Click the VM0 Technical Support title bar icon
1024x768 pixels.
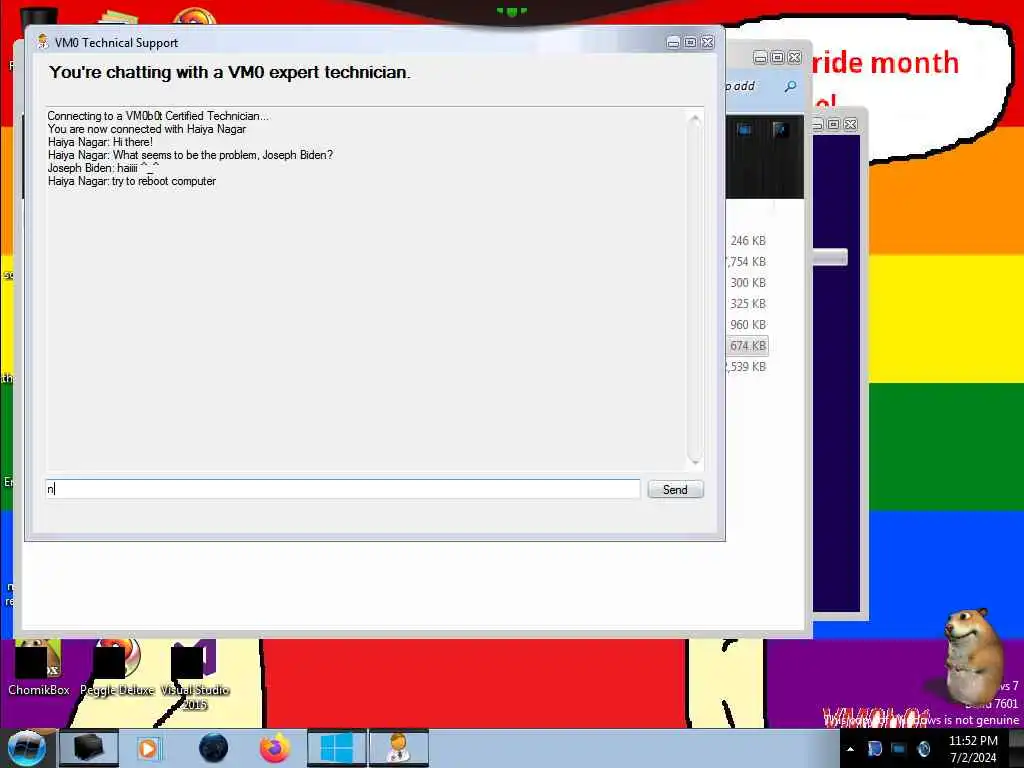tap(43, 42)
